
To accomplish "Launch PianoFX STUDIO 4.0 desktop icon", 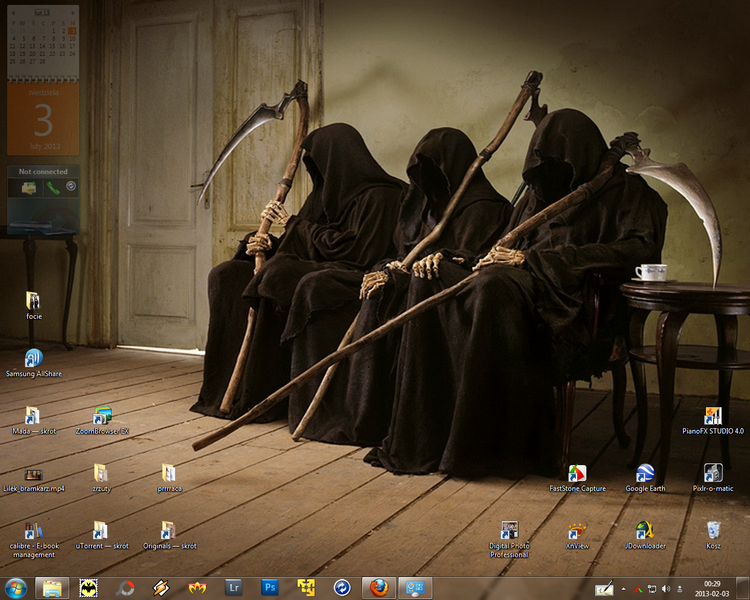I will coord(713,421).
